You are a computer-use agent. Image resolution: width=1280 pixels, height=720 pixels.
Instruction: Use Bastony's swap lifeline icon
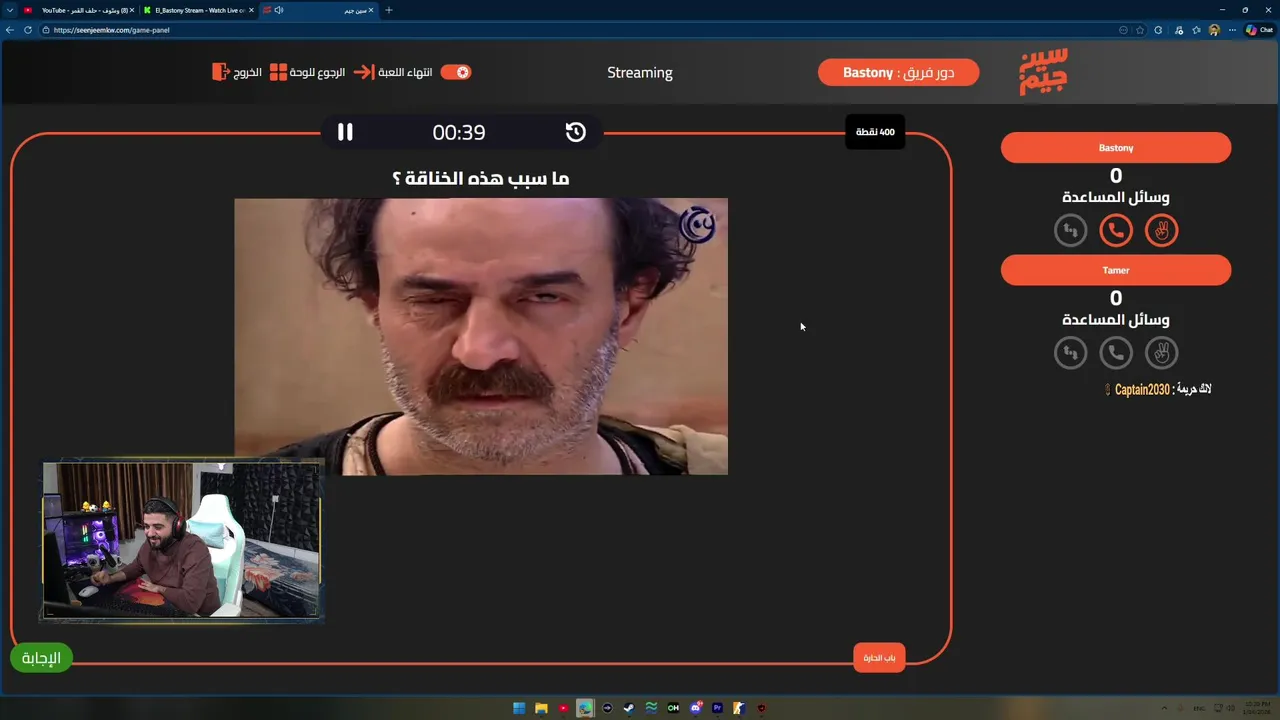click(x=1070, y=231)
